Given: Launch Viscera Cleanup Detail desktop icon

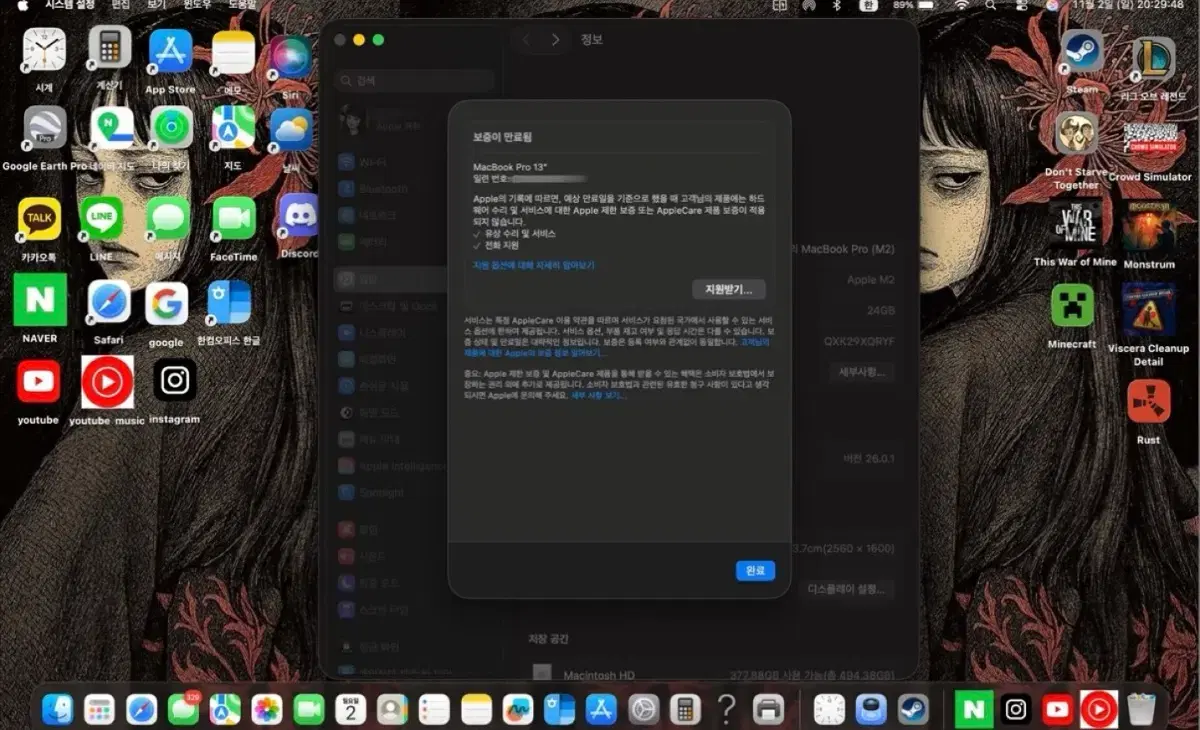Looking at the screenshot, I should click(1148, 311).
